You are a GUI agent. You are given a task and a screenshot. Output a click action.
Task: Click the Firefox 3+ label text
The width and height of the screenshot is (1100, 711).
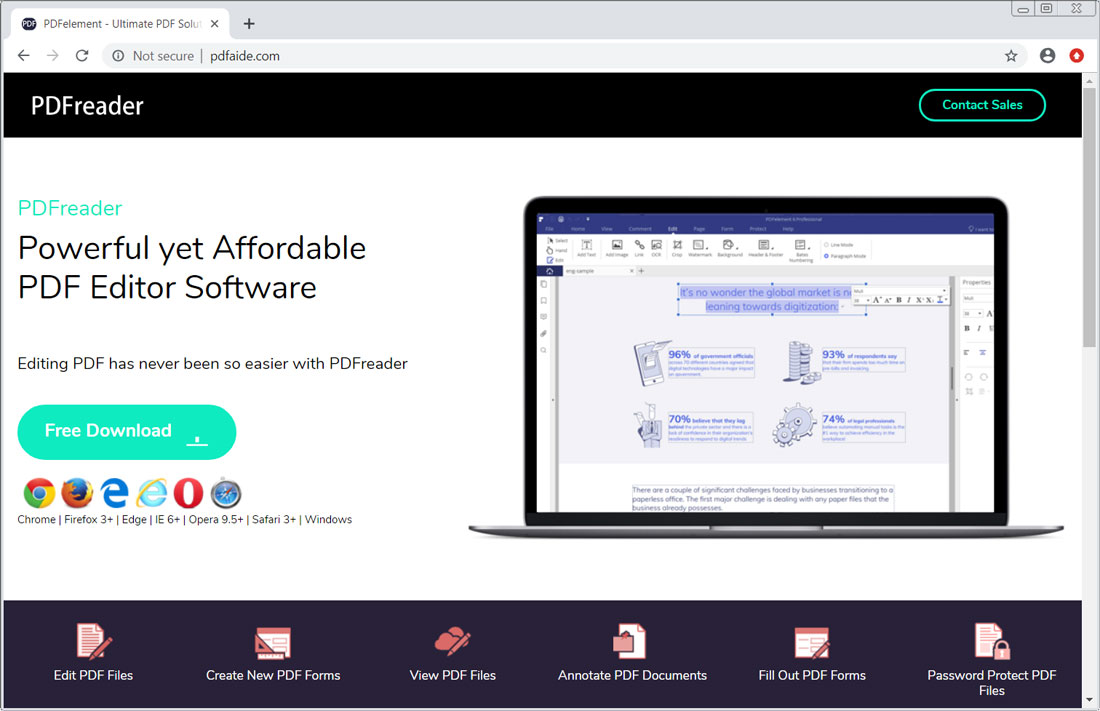(x=88, y=519)
